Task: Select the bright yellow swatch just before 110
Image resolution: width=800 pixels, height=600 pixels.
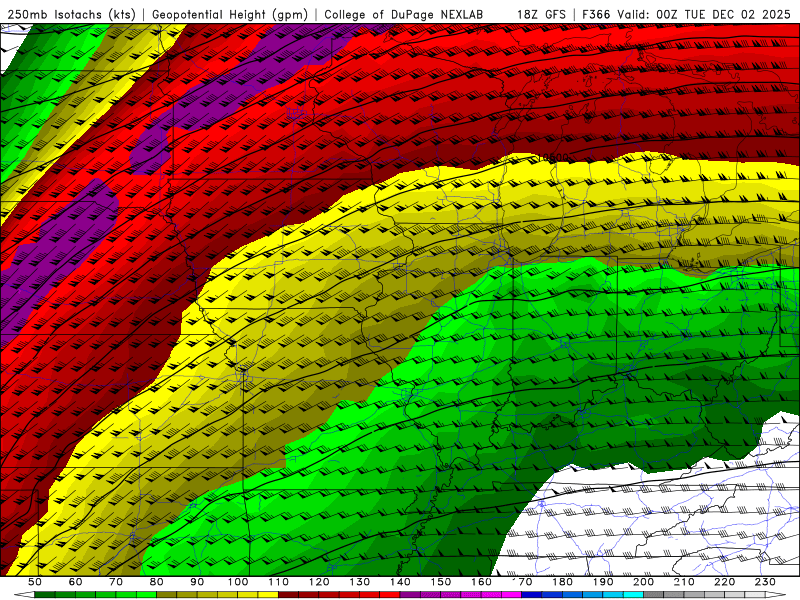Action: tap(268, 595)
